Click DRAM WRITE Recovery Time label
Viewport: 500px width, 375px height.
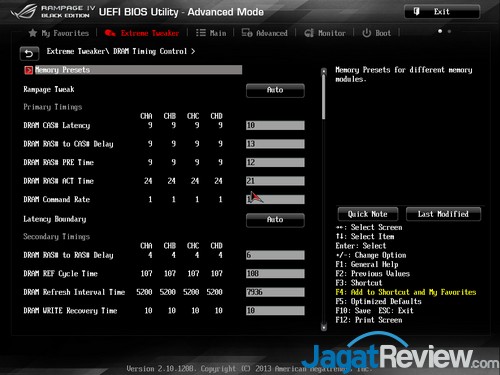(70, 311)
